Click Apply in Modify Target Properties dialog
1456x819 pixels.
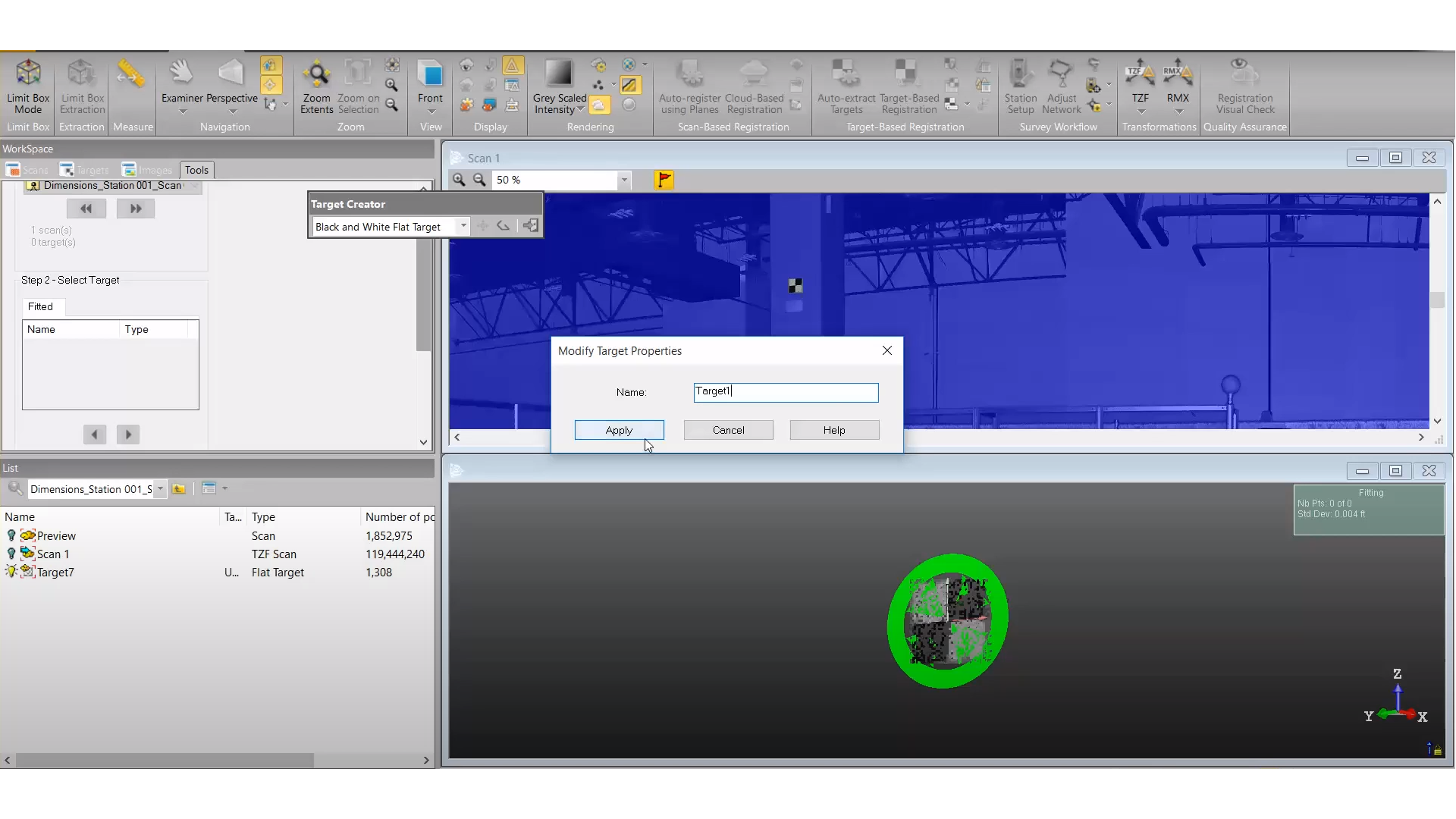pyautogui.click(x=619, y=430)
